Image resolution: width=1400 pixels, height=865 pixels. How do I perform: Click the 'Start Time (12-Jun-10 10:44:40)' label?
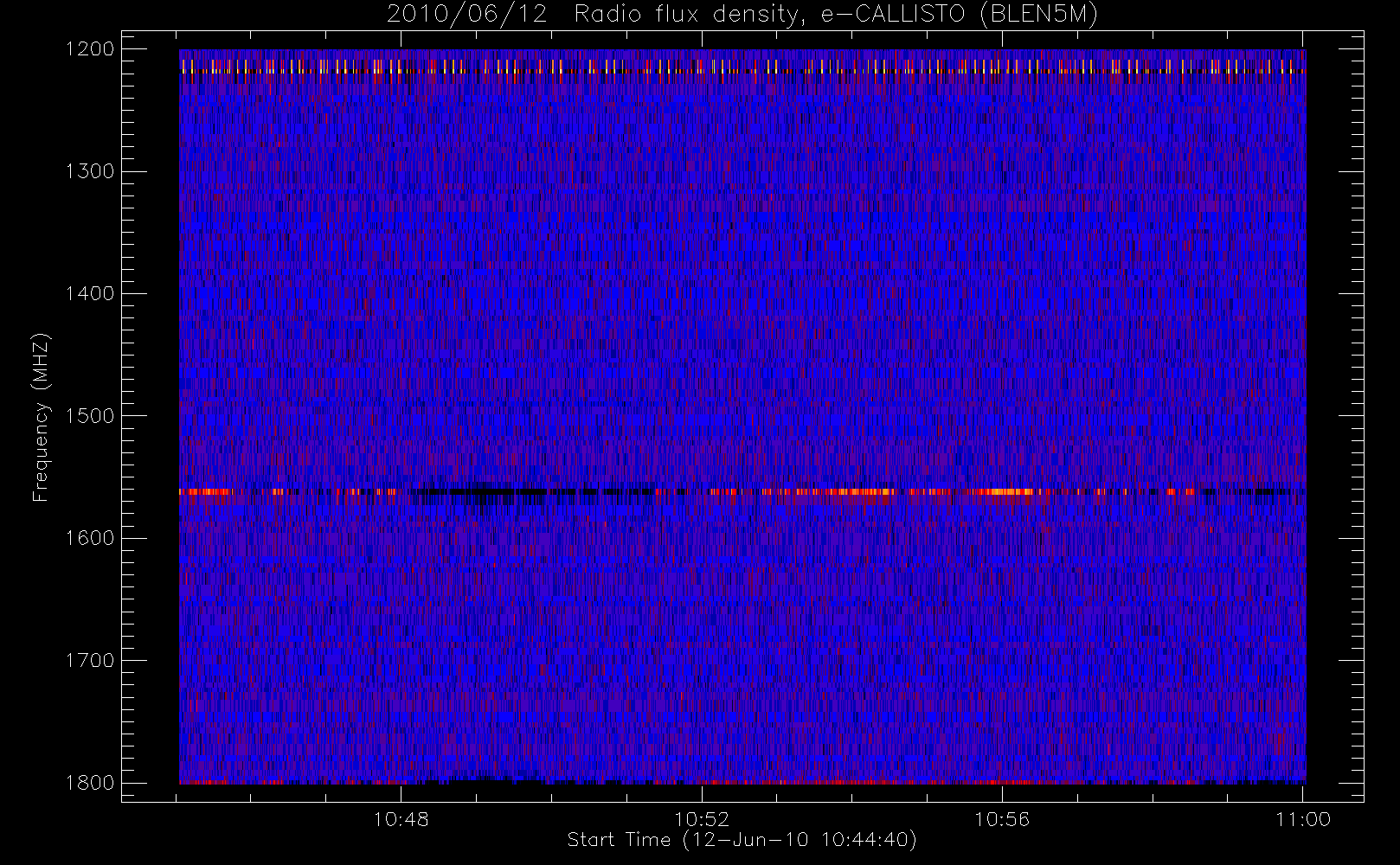coord(742,840)
